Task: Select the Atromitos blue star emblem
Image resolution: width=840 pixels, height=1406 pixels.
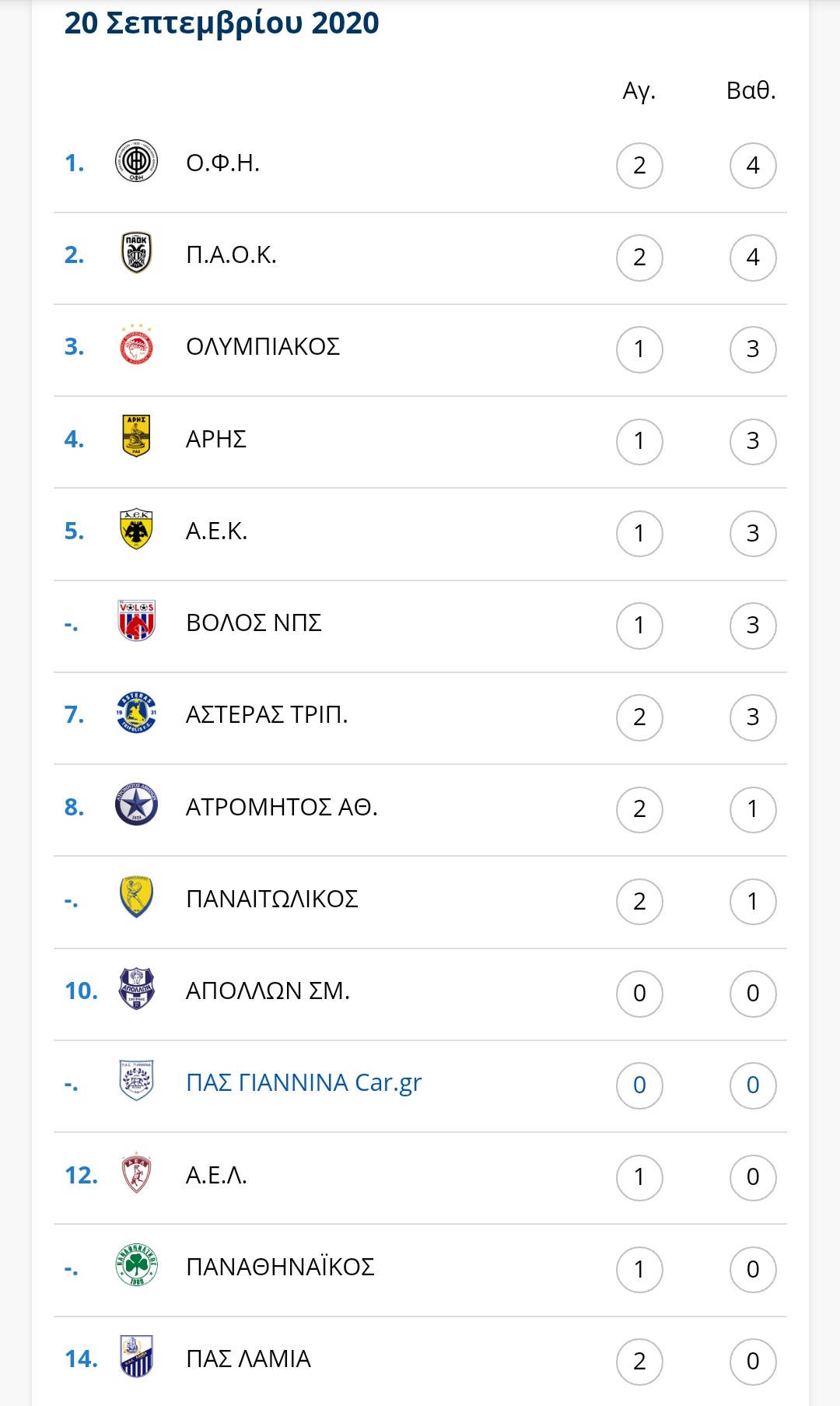Action: (136, 805)
